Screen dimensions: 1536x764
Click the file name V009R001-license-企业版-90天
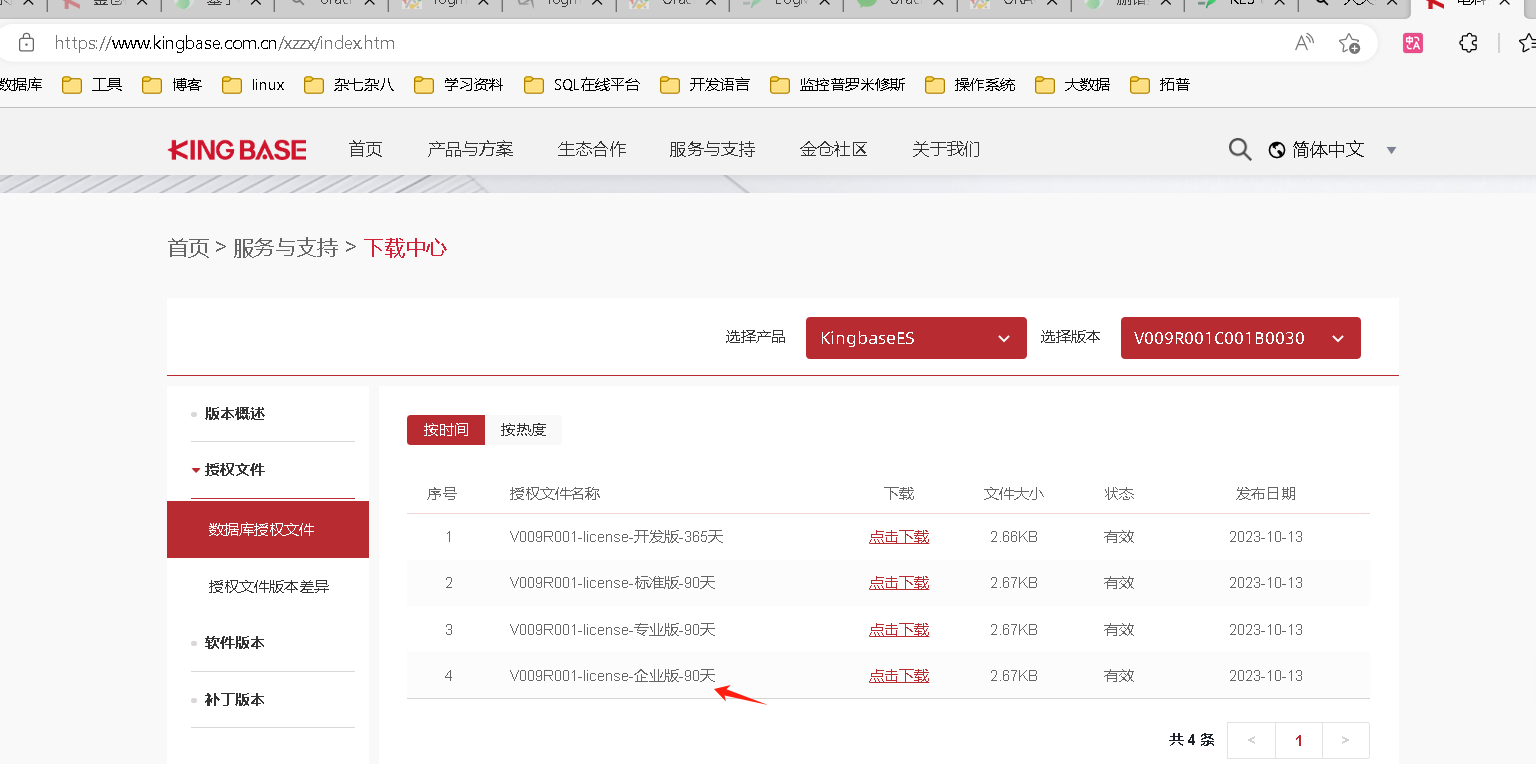click(612, 676)
